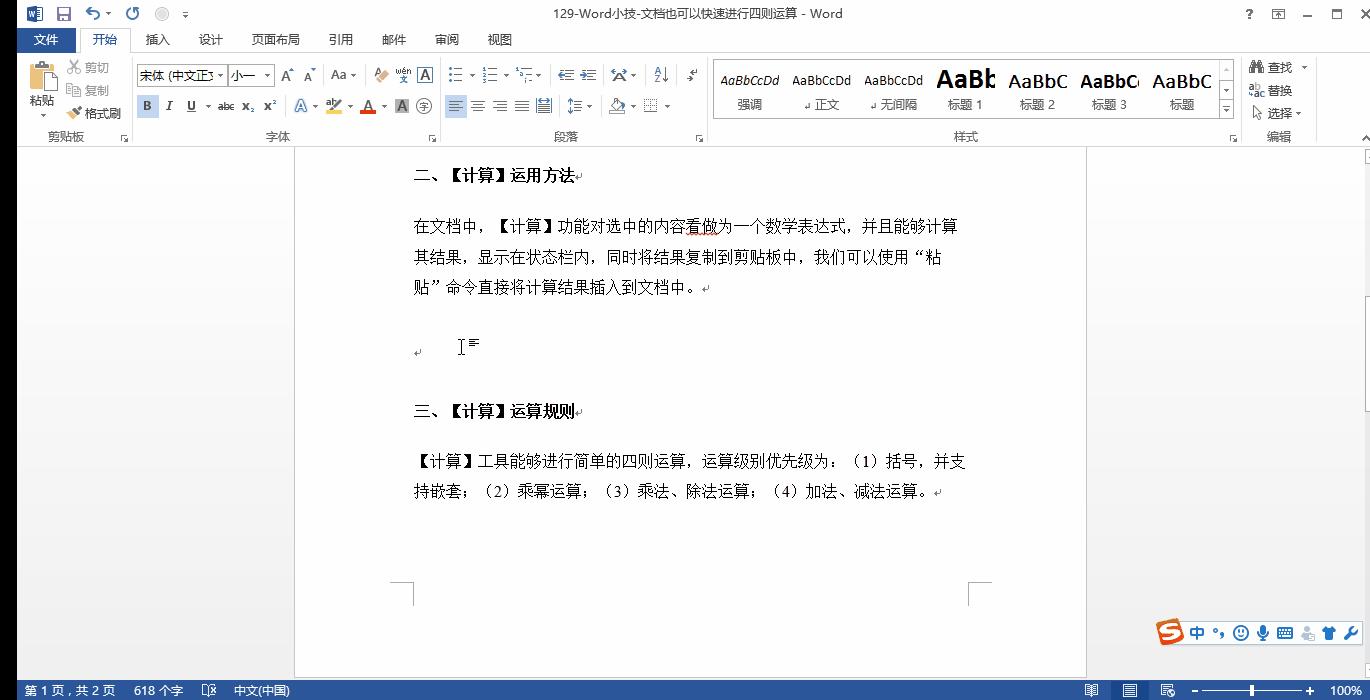This screenshot has height=700, width=1370.
Task: Switch to the 插入 ribbon tab
Action: [x=158, y=39]
